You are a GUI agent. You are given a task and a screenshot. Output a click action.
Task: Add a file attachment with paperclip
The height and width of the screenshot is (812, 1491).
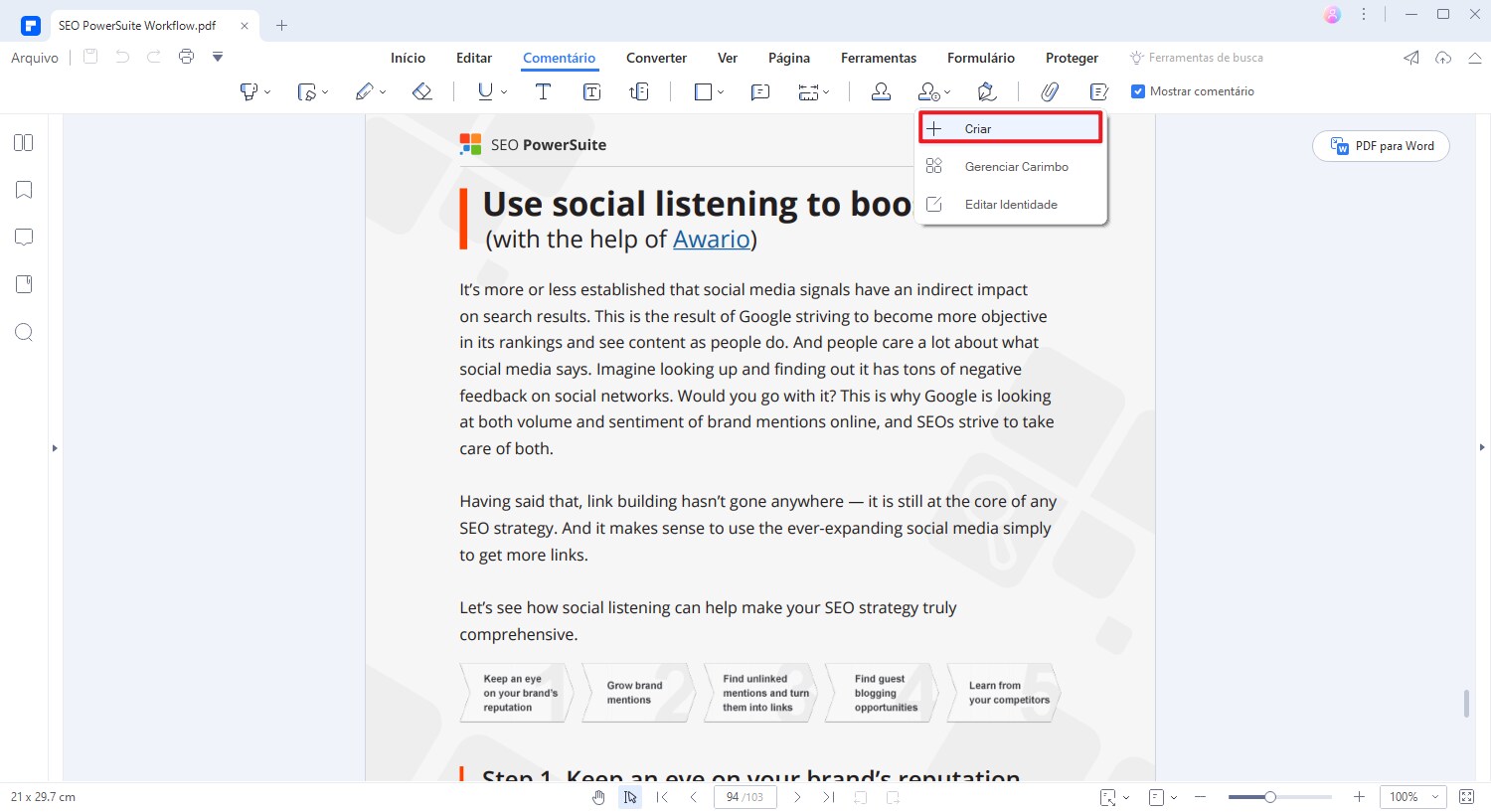click(x=1050, y=91)
